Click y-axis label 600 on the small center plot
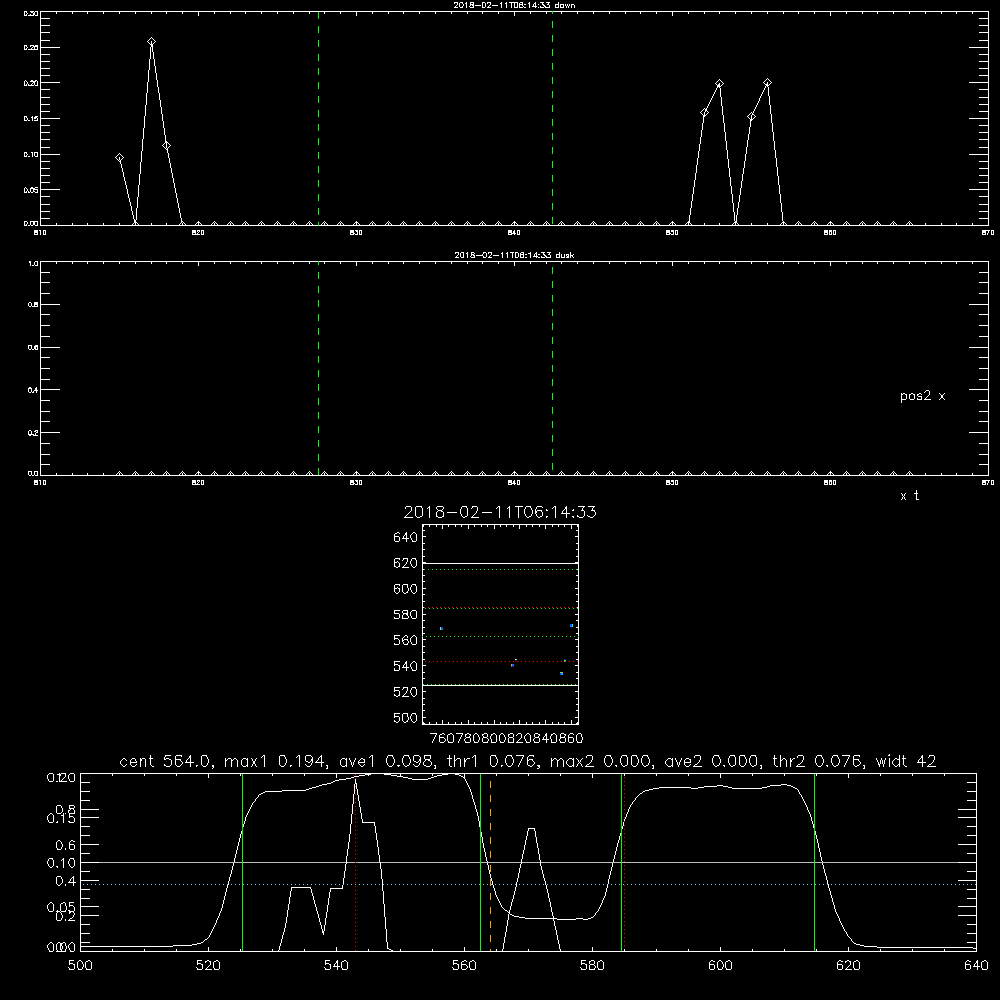Image resolution: width=1000 pixels, height=1000 pixels. (406, 589)
